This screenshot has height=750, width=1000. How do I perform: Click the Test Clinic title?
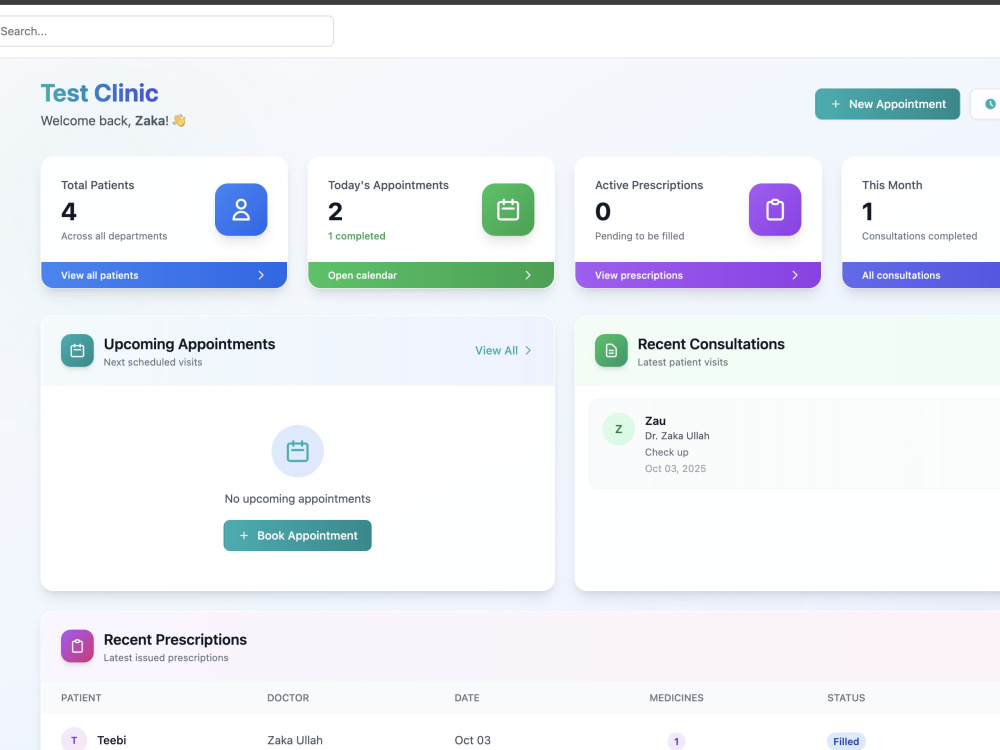99,93
